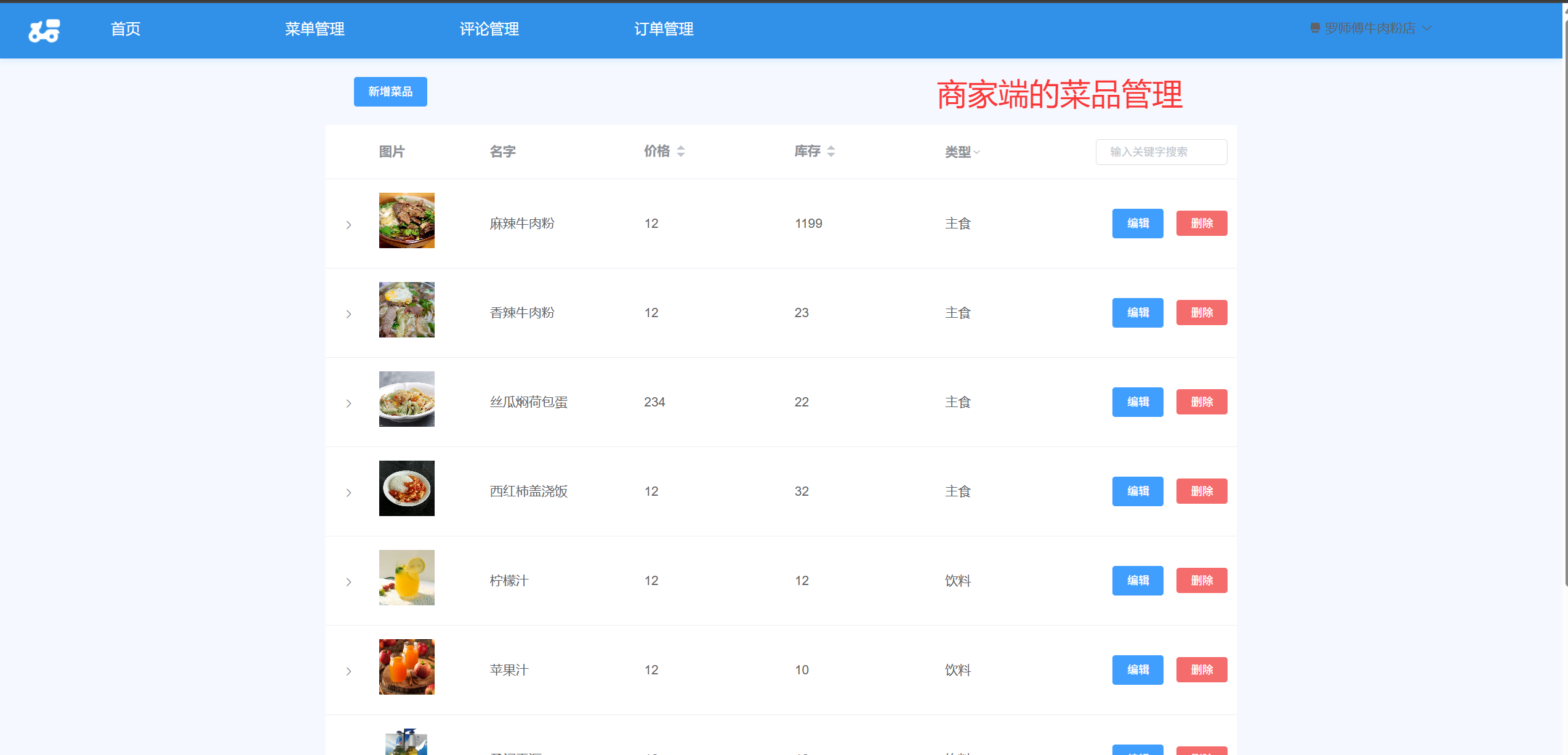Open the 订单管理 menu item
The width and height of the screenshot is (1568, 755).
(x=664, y=29)
